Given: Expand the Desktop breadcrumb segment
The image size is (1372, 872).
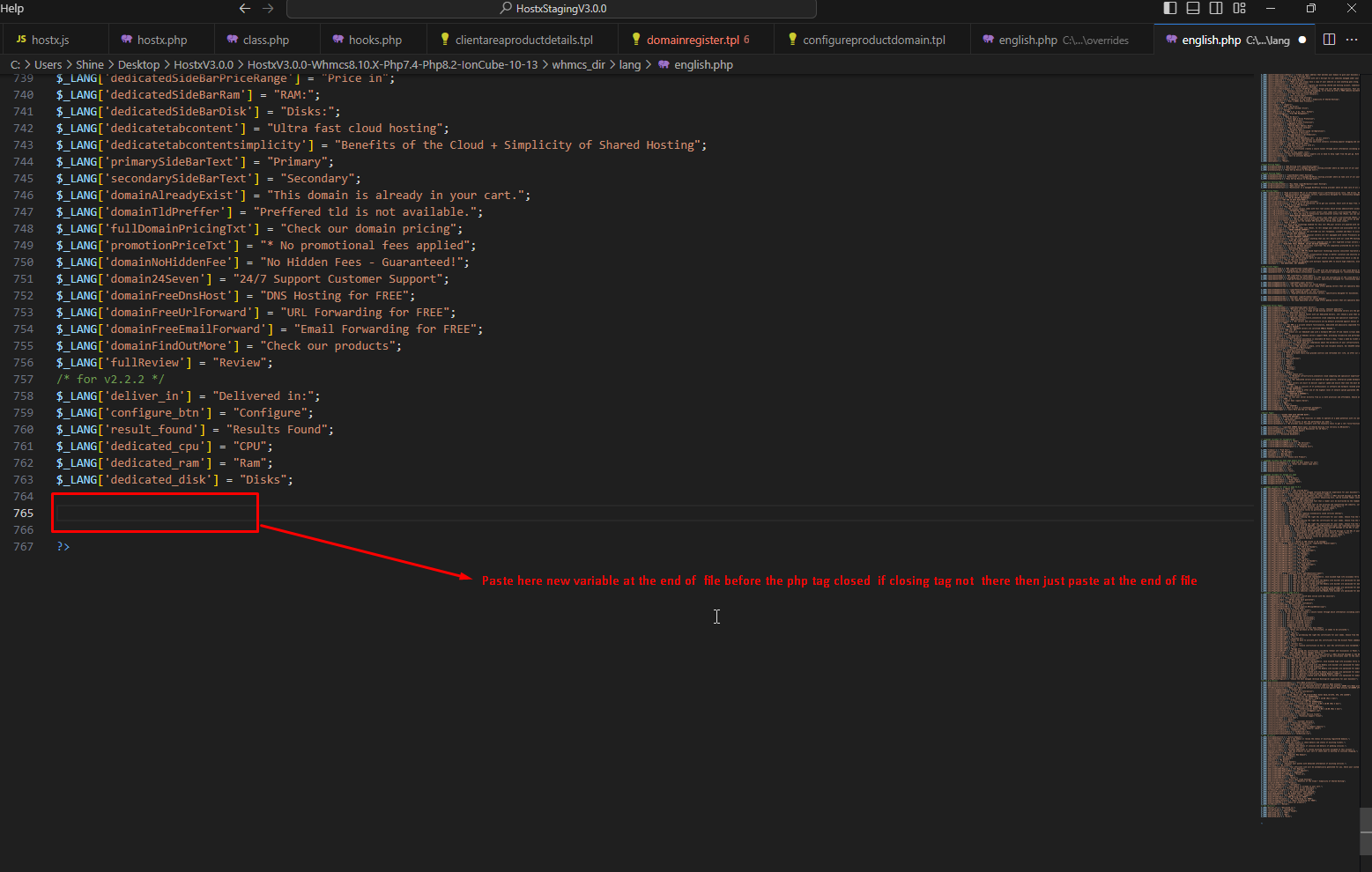Looking at the screenshot, I should 138,64.
